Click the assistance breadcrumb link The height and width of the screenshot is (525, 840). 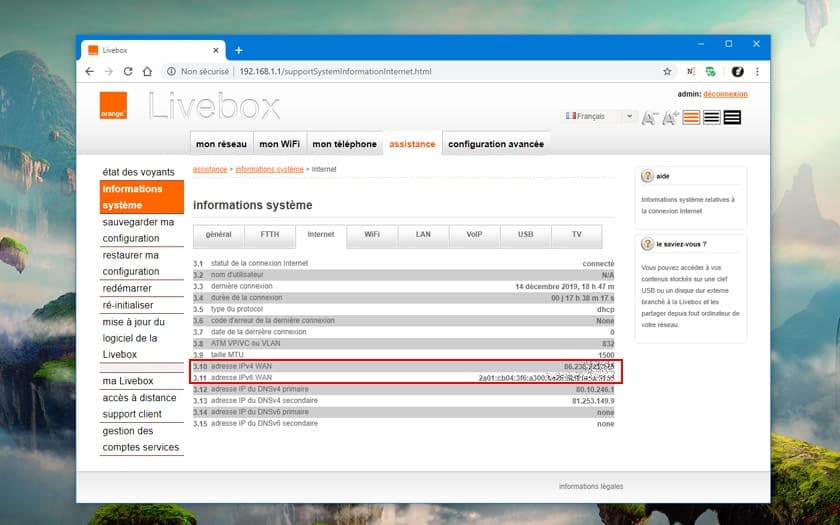pyautogui.click(x=210, y=169)
